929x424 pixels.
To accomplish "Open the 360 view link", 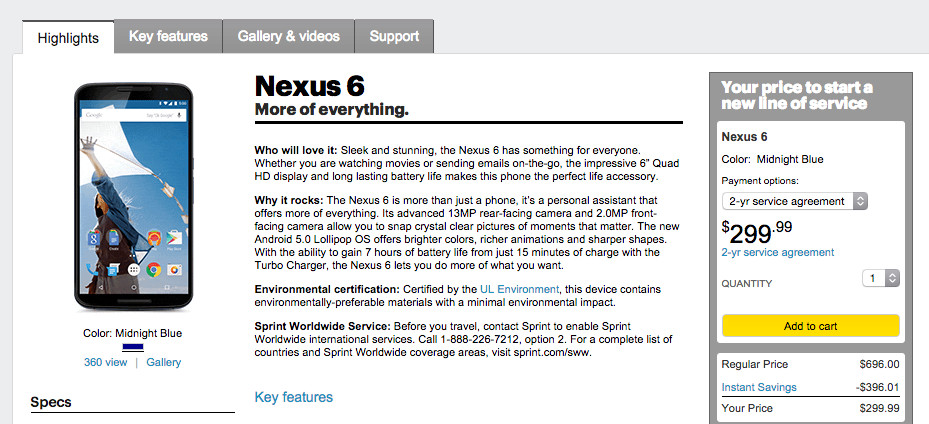I will click(x=105, y=362).
